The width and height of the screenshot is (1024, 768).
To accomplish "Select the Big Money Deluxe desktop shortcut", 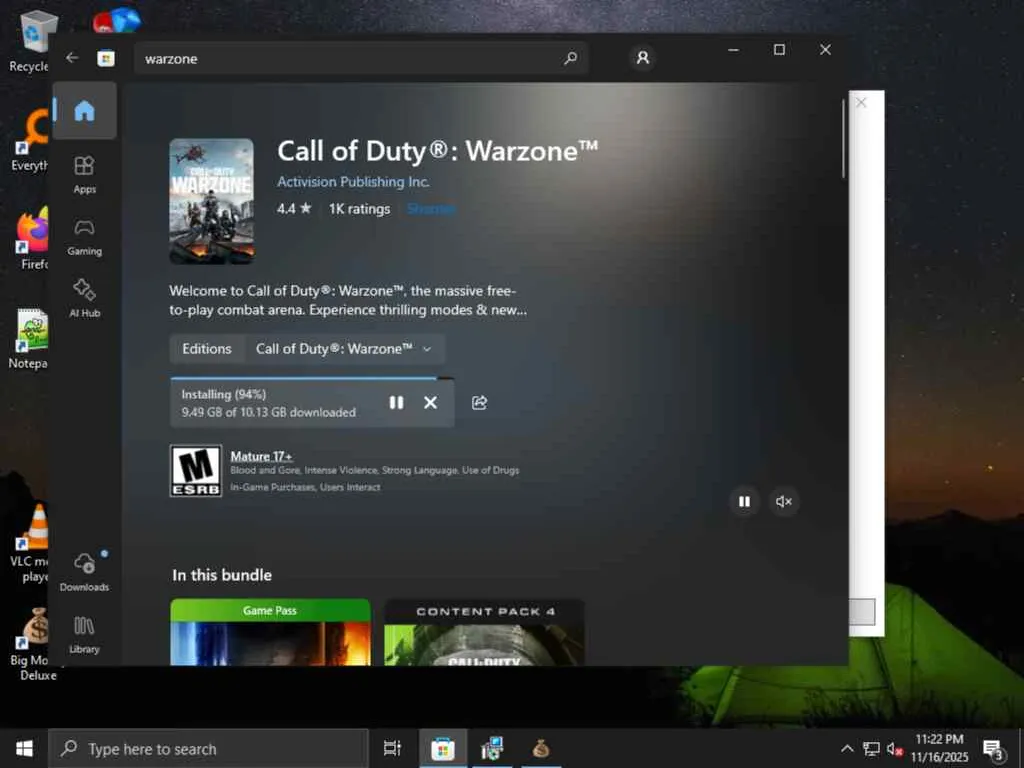I will pos(33,645).
